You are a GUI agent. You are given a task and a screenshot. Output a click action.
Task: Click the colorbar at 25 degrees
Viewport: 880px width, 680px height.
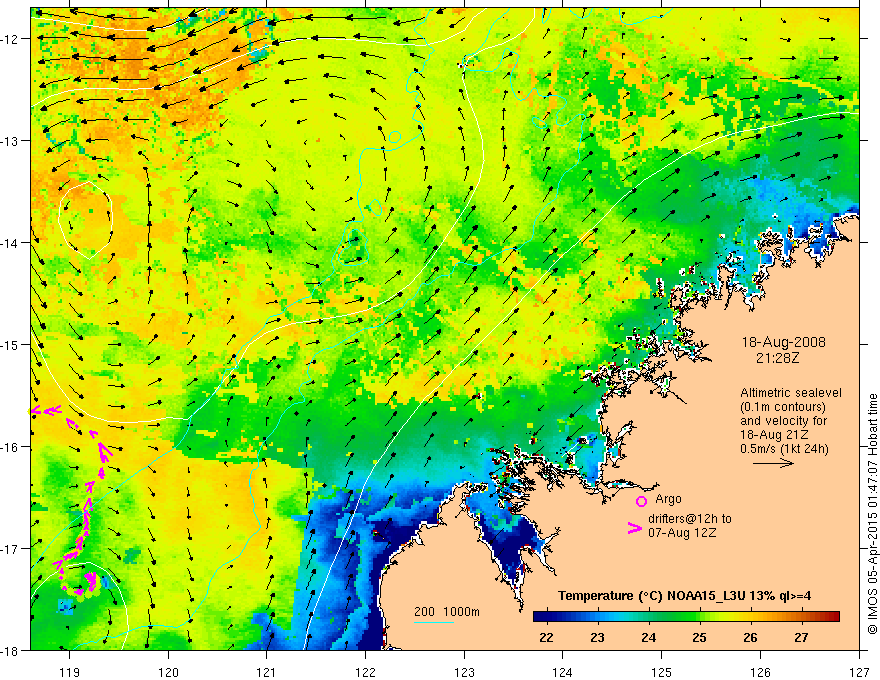[699, 617]
